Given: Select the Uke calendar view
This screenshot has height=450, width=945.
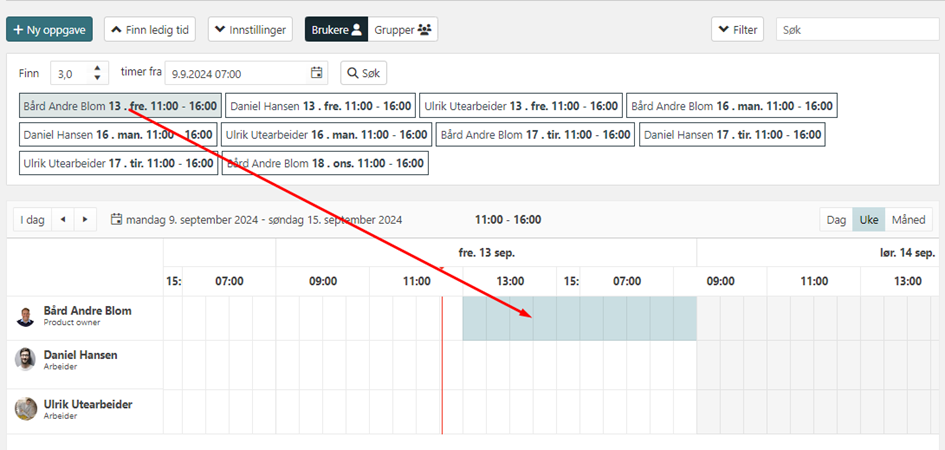Looking at the screenshot, I should [x=869, y=219].
